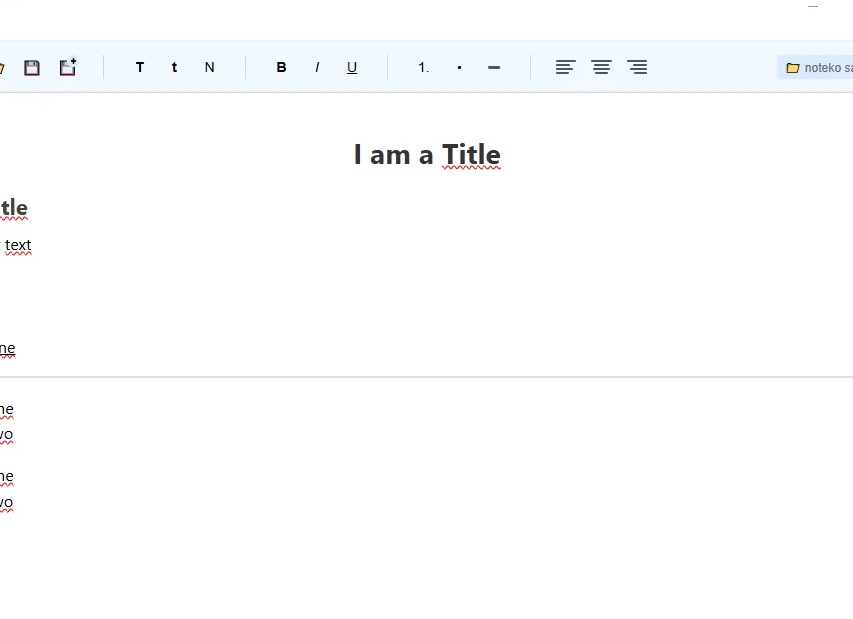853x619 pixels.
Task: Apply the large T title style
Action: tap(140, 67)
